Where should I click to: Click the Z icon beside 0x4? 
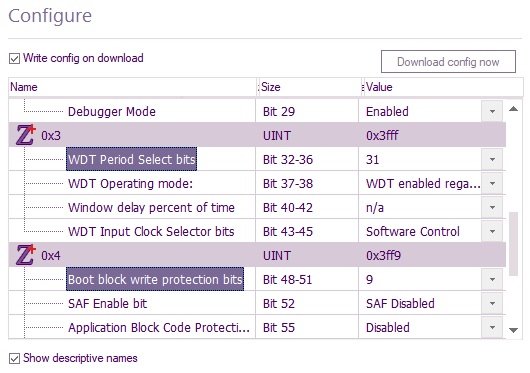click(26, 255)
